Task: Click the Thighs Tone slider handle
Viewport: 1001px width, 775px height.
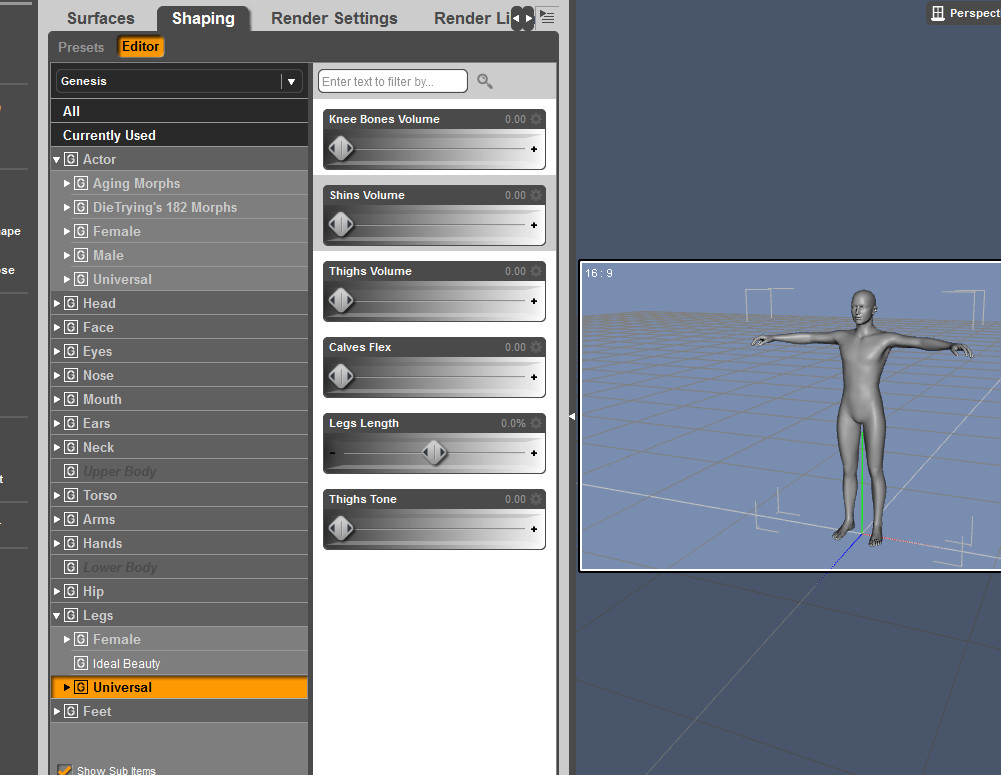Action: tap(341, 529)
